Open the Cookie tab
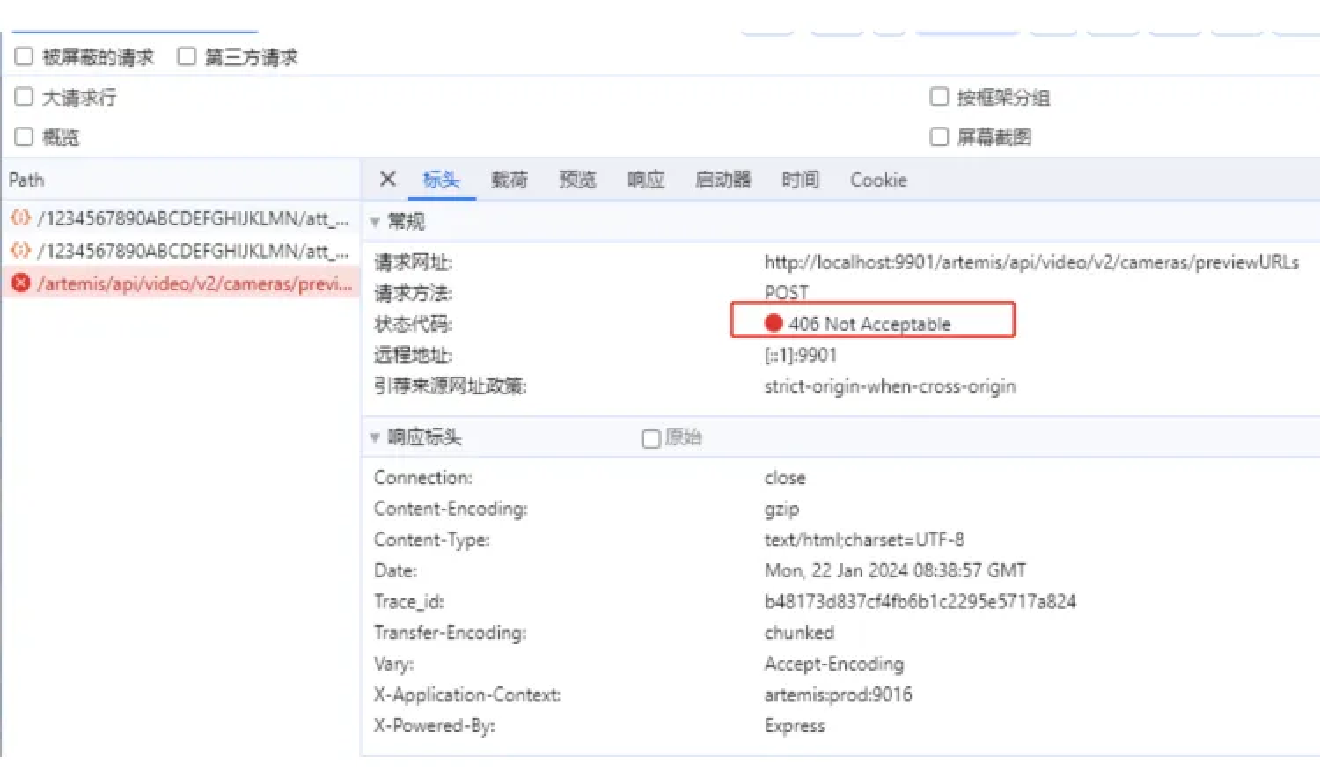The width and height of the screenshot is (1320, 778). (x=878, y=180)
